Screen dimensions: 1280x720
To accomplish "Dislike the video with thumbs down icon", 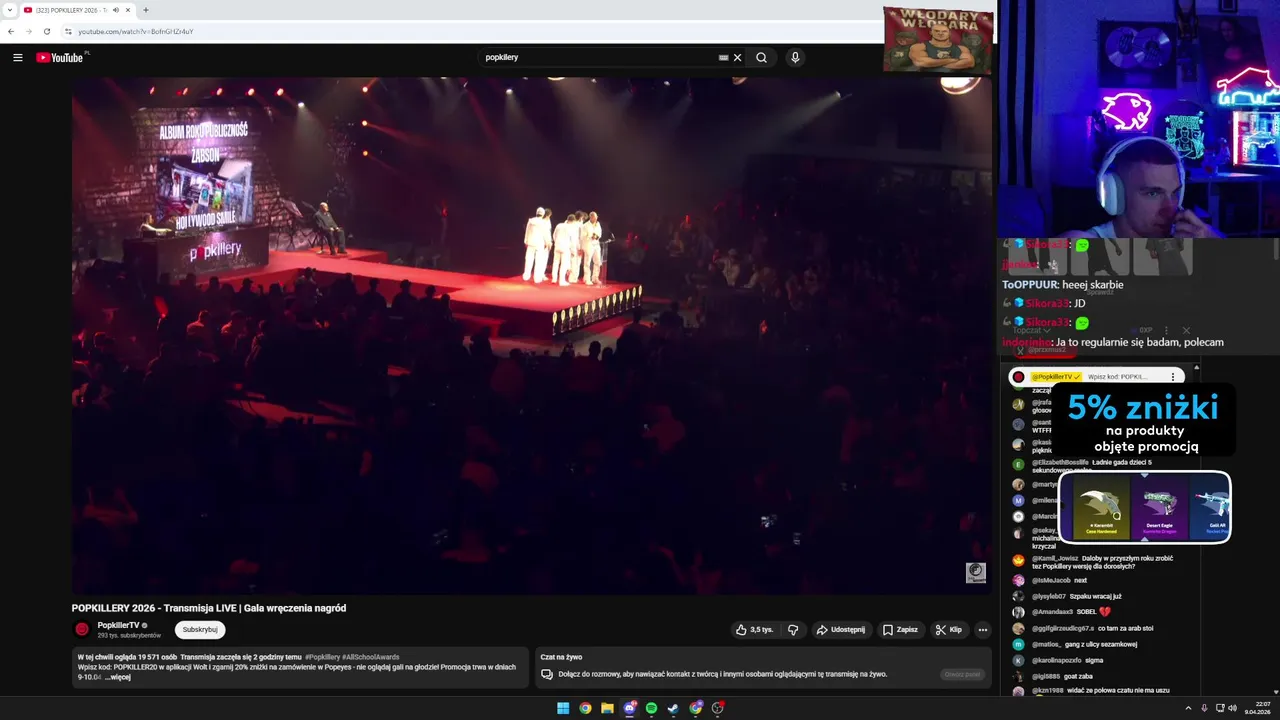I will [793, 630].
